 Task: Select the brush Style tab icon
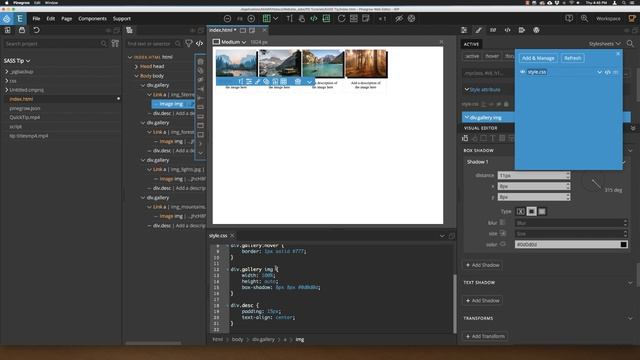(478, 30)
